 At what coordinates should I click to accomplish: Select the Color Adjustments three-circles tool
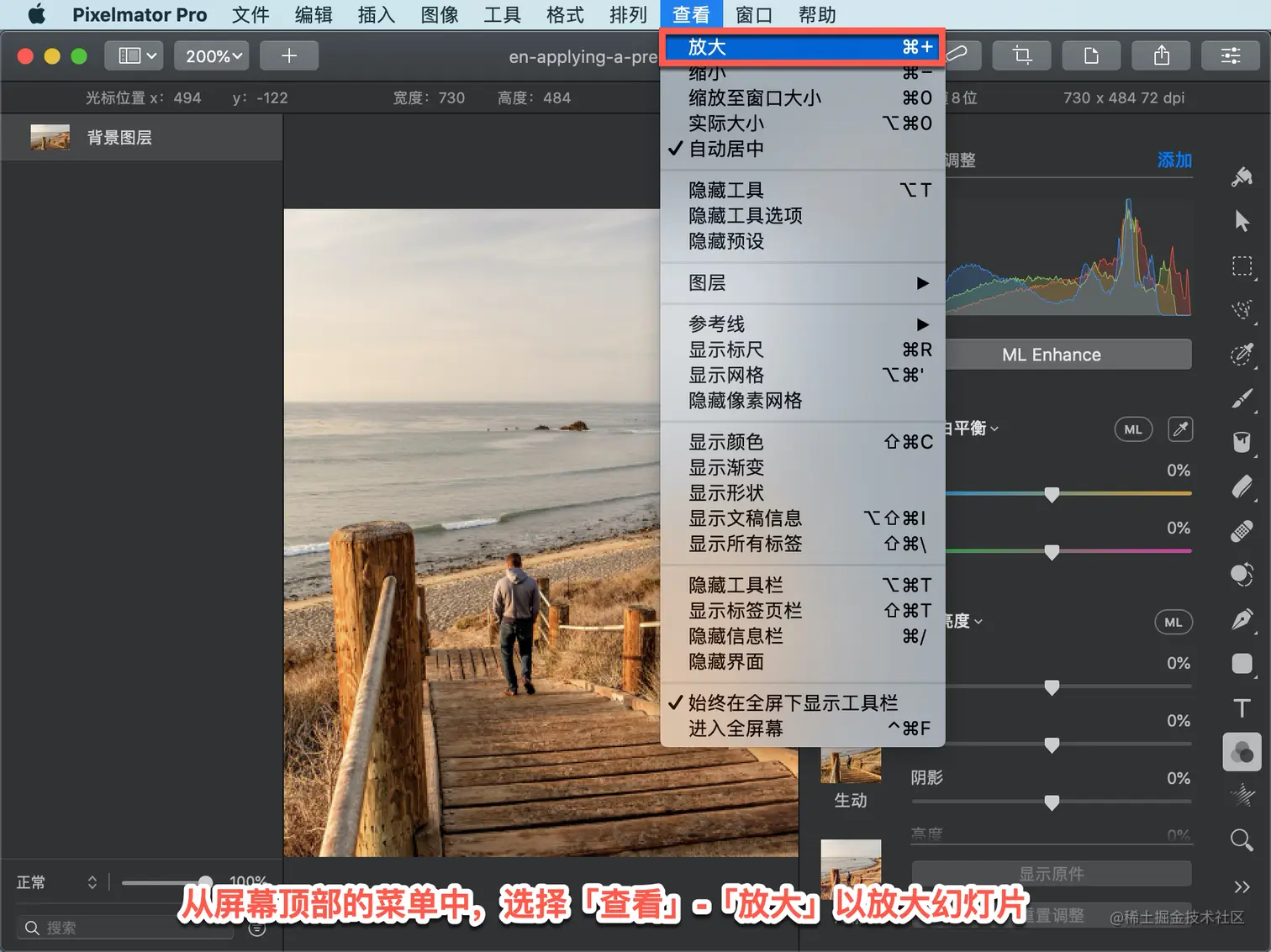[1242, 752]
